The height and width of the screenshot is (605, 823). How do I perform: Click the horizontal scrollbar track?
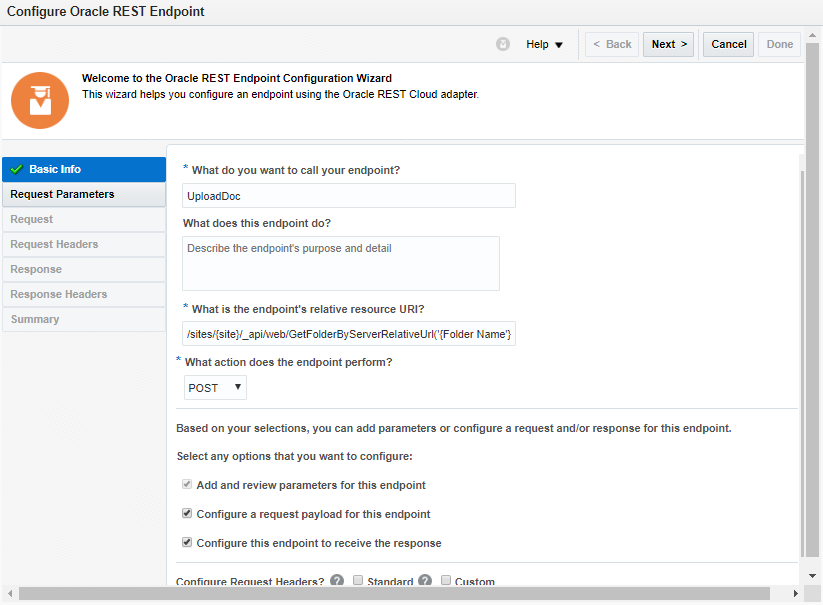pyautogui.click(x=400, y=595)
